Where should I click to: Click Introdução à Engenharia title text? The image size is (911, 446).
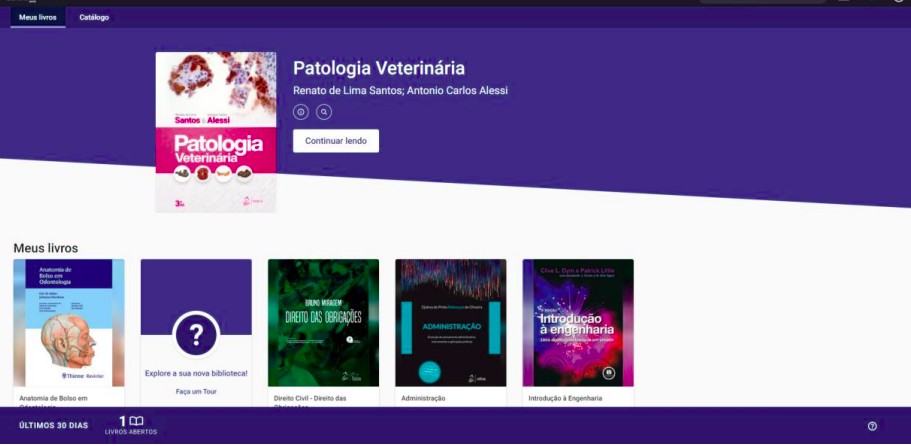(x=565, y=398)
